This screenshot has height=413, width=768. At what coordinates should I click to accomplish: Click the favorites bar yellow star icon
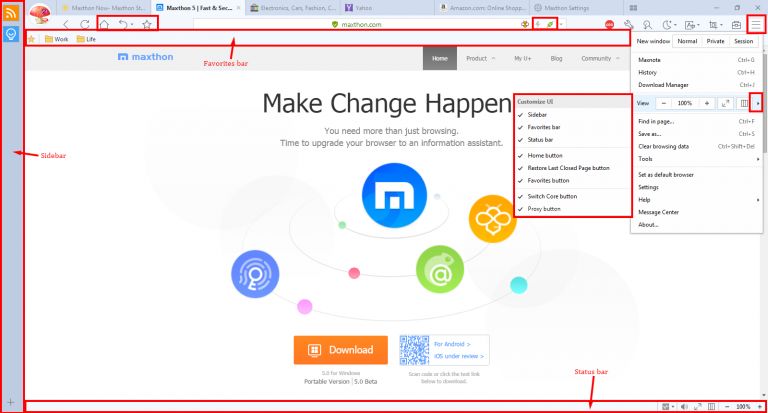click(31, 39)
